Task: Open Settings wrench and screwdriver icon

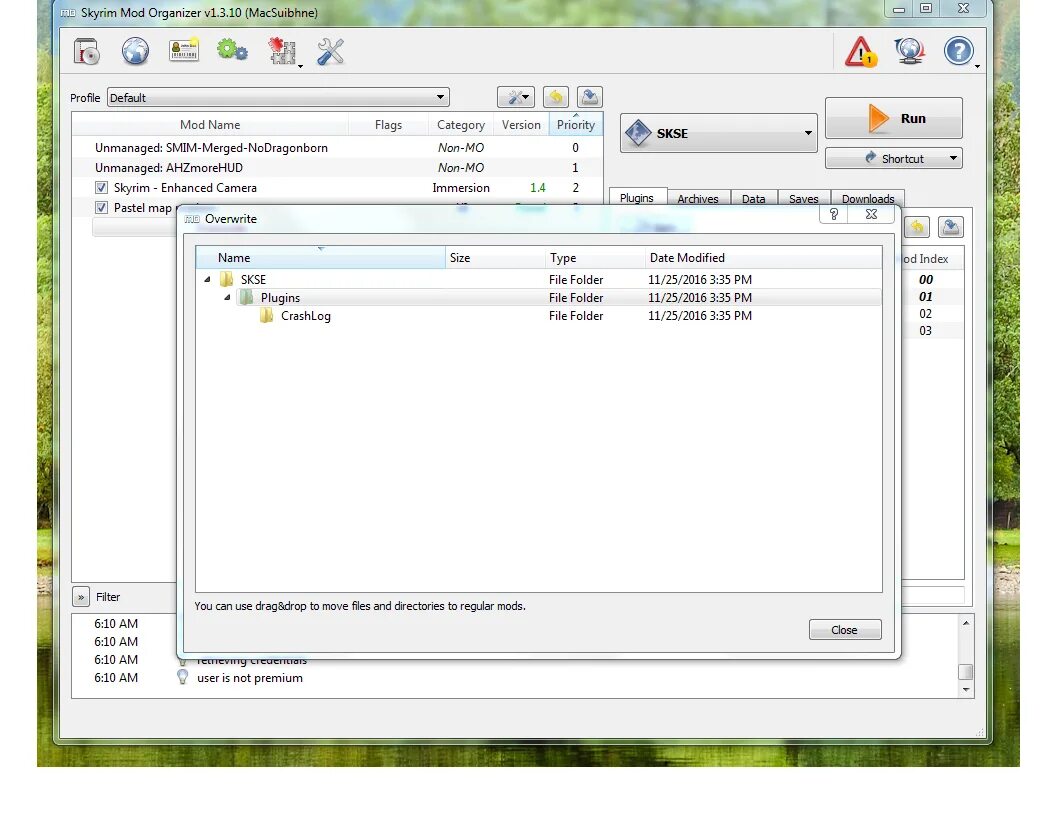Action: [x=330, y=51]
